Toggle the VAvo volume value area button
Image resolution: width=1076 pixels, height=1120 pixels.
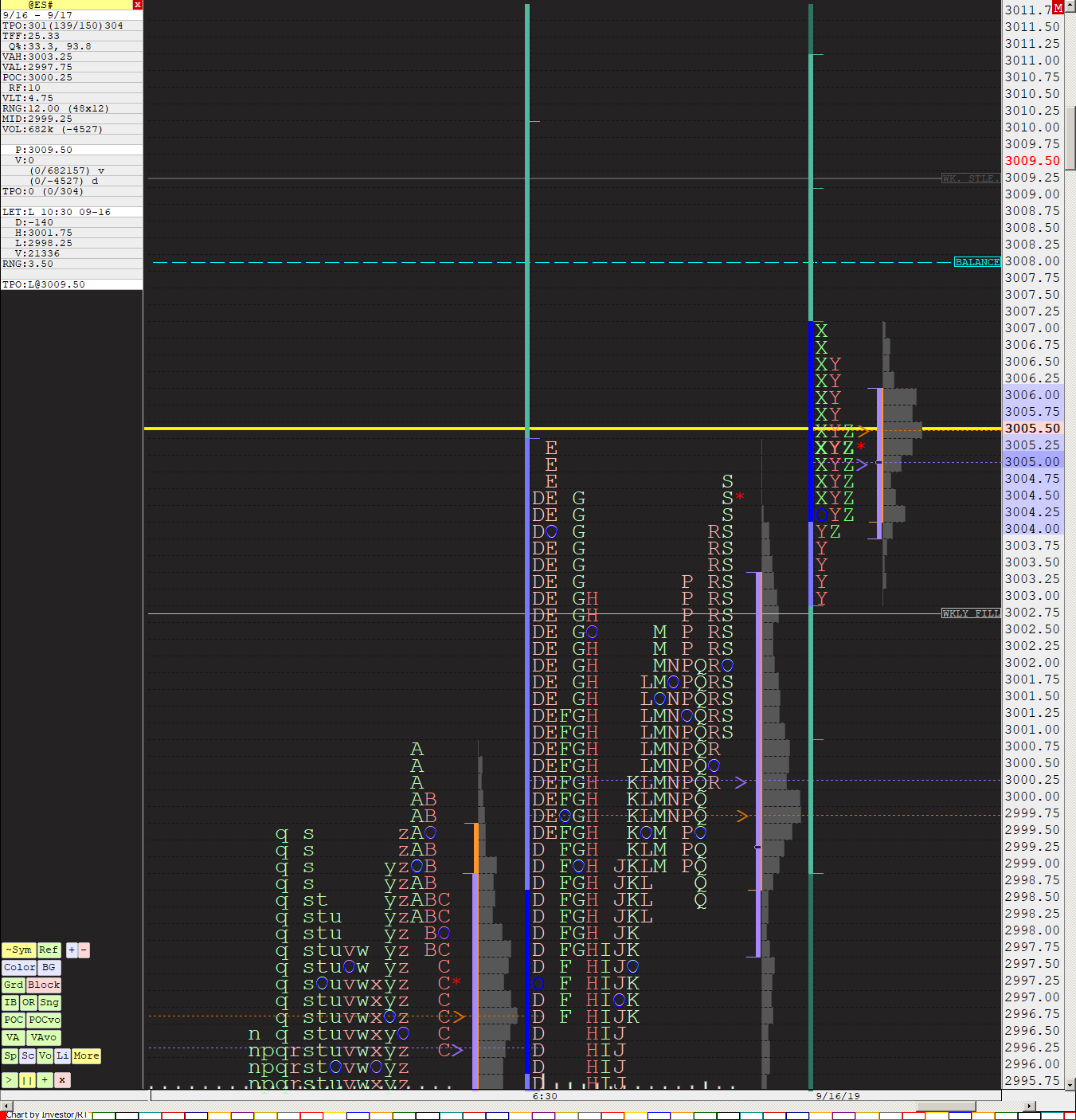click(44, 1037)
